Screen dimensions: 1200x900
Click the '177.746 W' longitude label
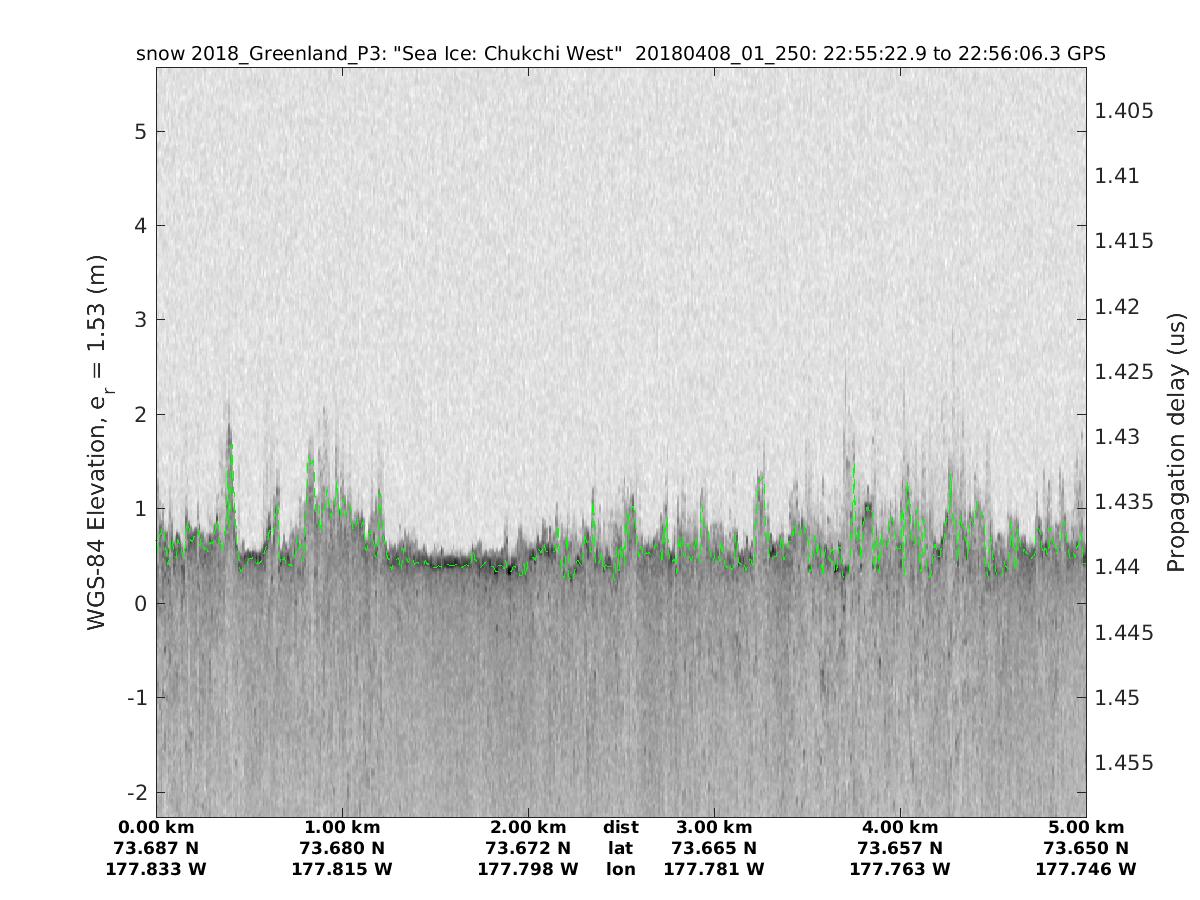click(1086, 870)
